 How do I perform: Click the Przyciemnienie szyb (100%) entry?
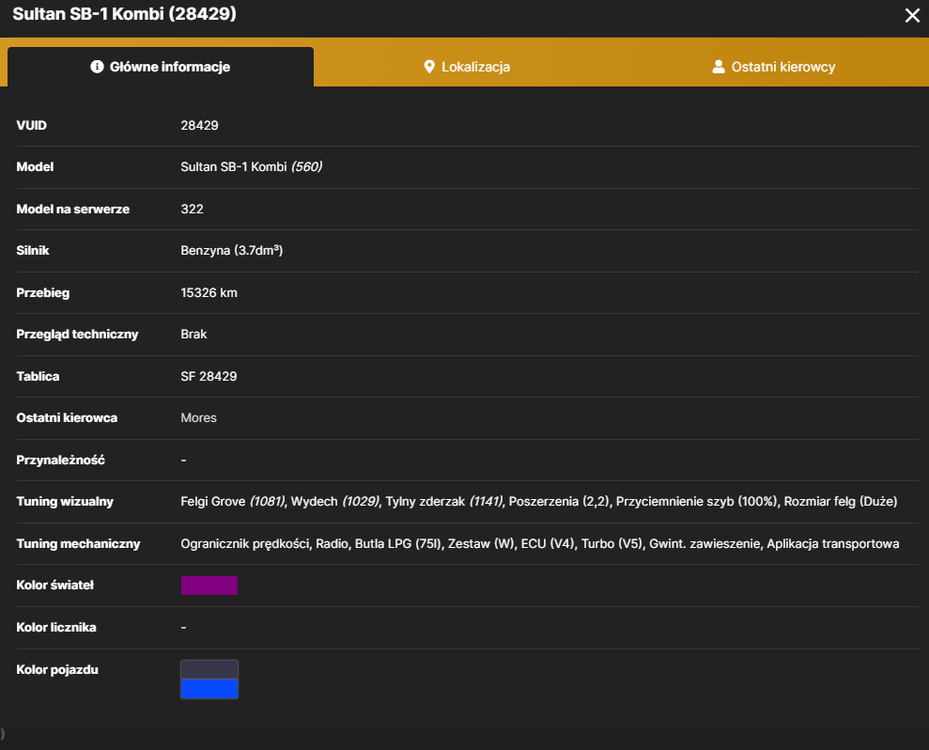[697, 502]
